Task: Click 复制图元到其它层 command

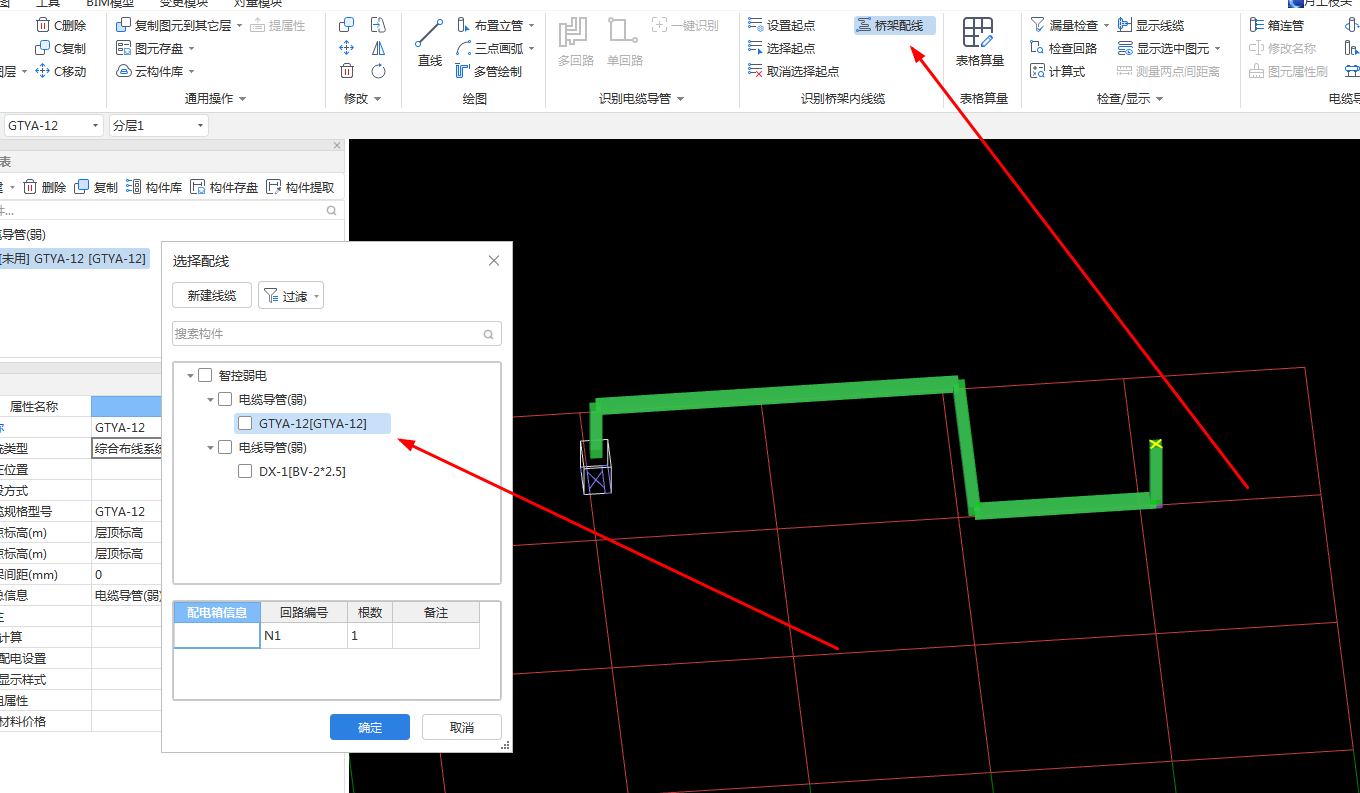Action: (179, 25)
